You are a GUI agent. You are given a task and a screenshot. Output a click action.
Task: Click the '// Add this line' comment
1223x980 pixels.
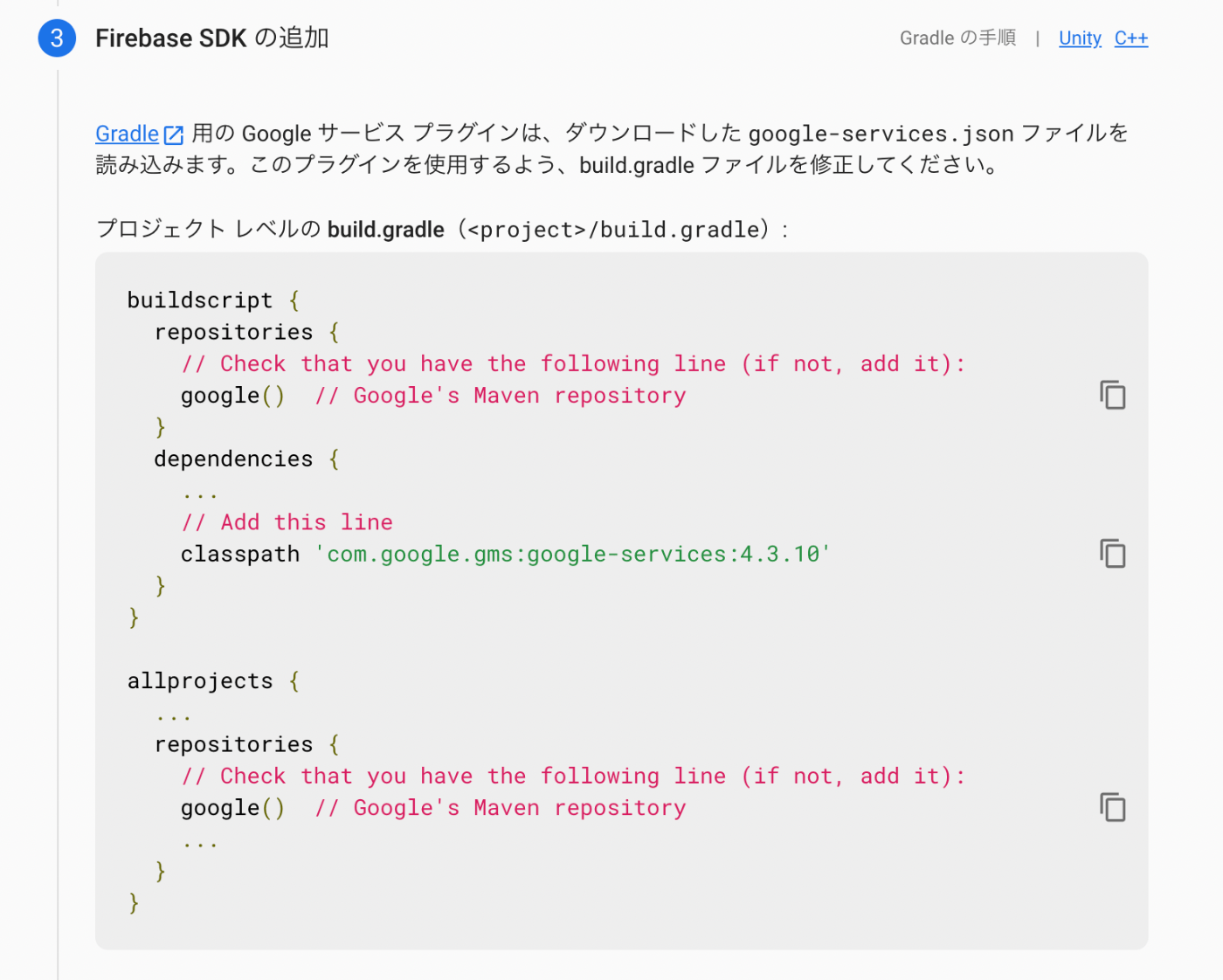(287, 522)
